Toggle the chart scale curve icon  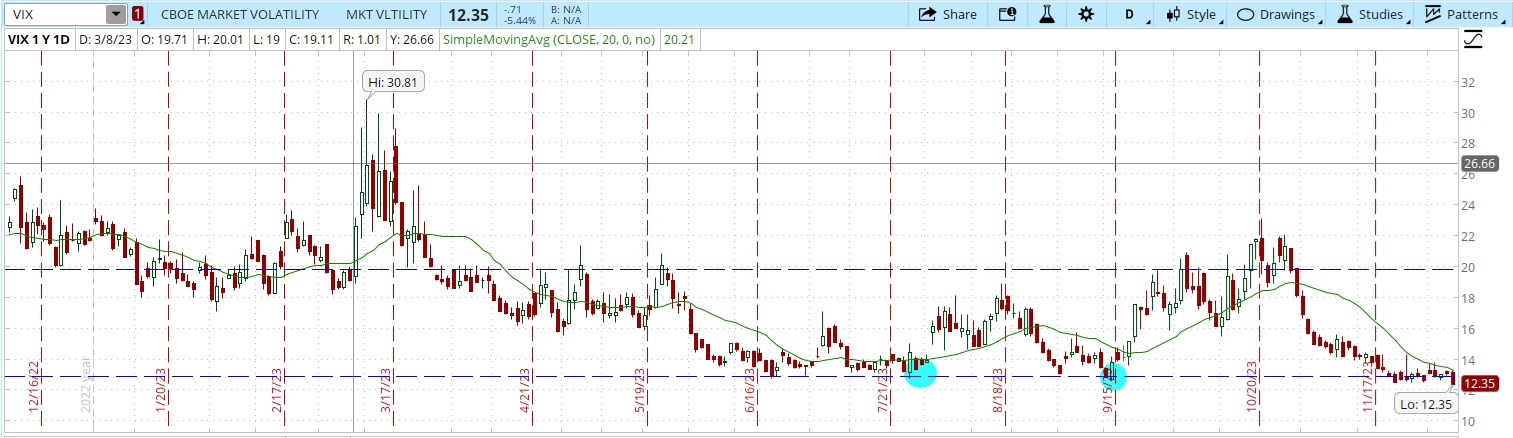[x=1472, y=40]
